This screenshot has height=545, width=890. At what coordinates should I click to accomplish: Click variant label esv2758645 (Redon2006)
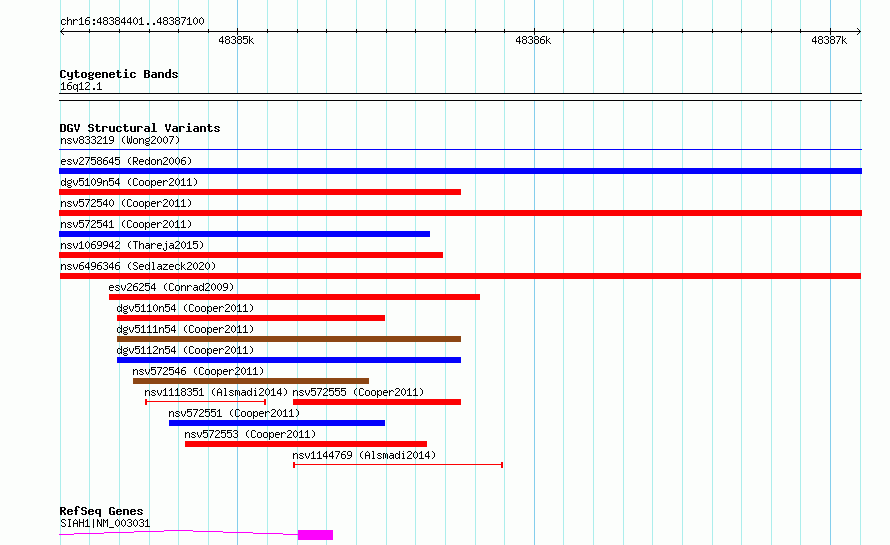point(126,161)
